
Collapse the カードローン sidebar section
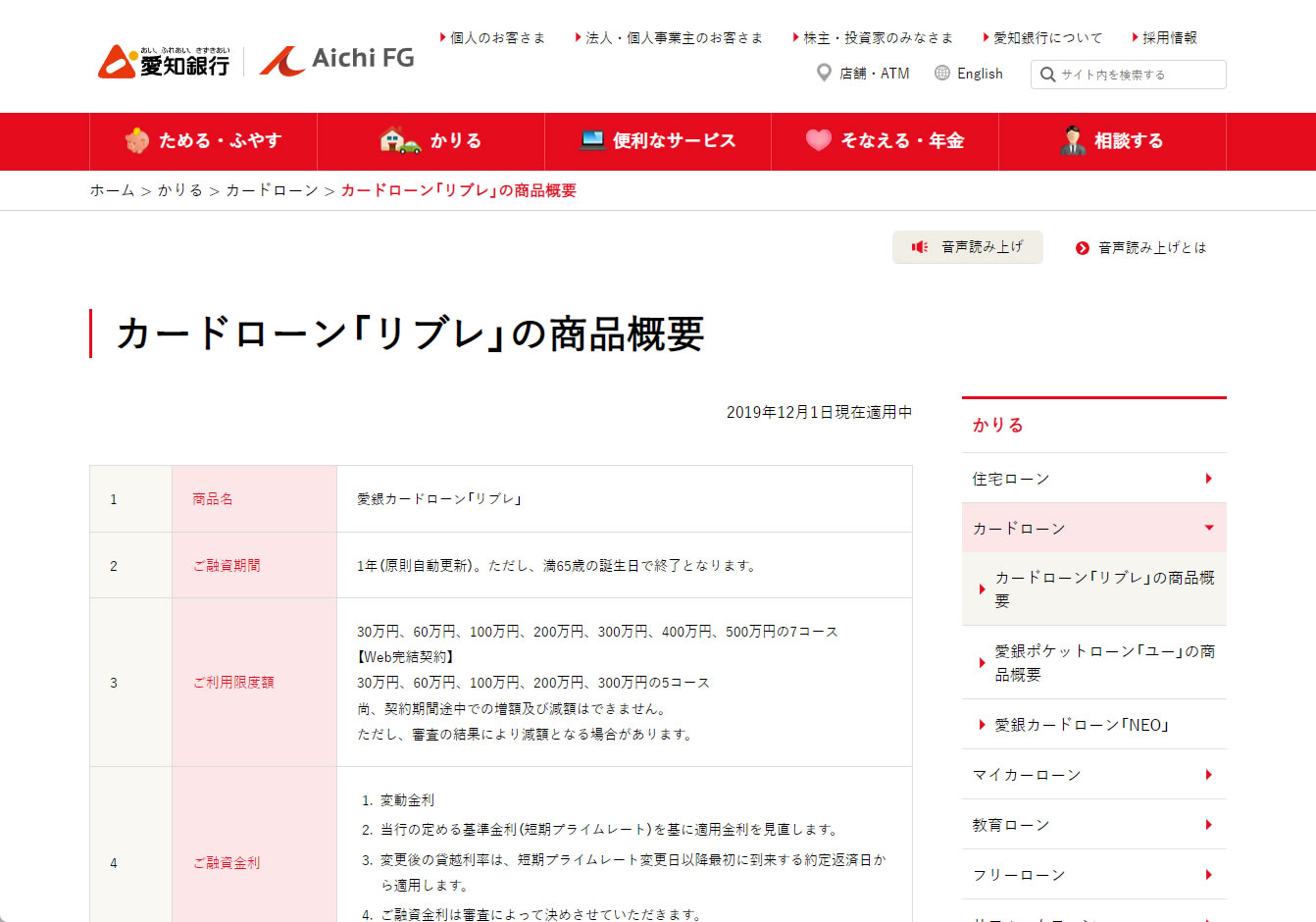[x=1209, y=528]
